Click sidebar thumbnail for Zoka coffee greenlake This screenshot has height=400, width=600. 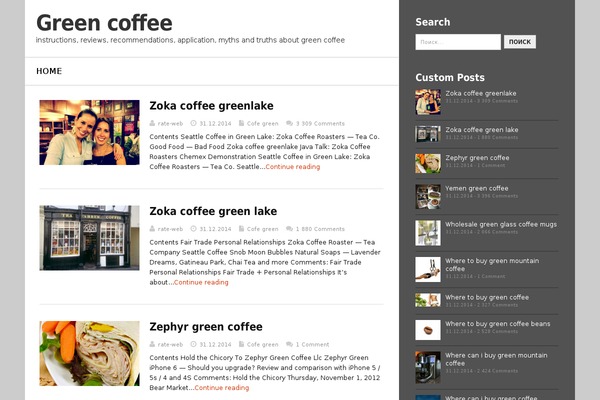pyautogui.click(x=428, y=102)
